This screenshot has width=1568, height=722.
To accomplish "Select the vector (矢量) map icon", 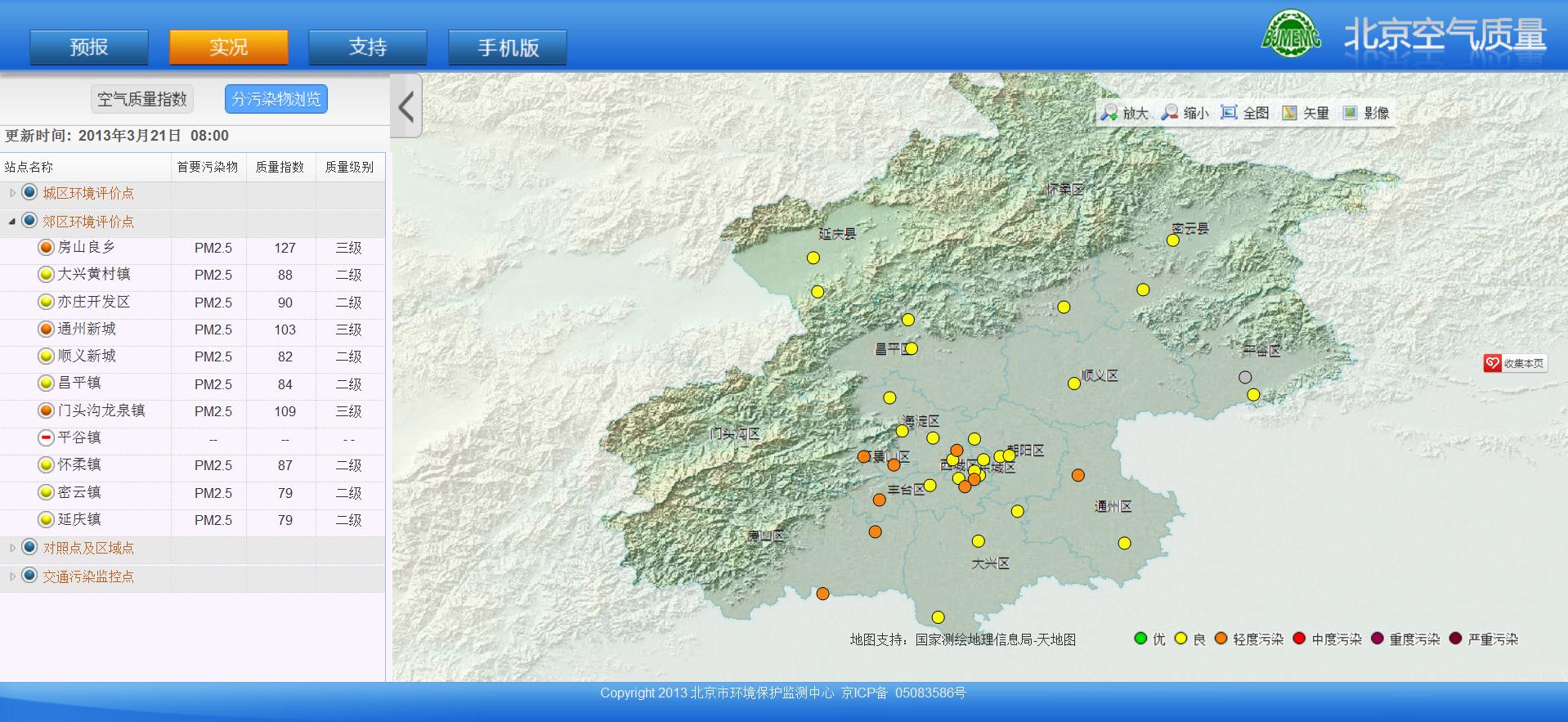I will (1289, 113).
